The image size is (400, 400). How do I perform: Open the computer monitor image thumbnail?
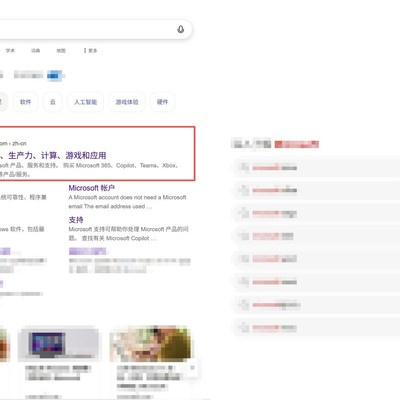coord(59,344)
